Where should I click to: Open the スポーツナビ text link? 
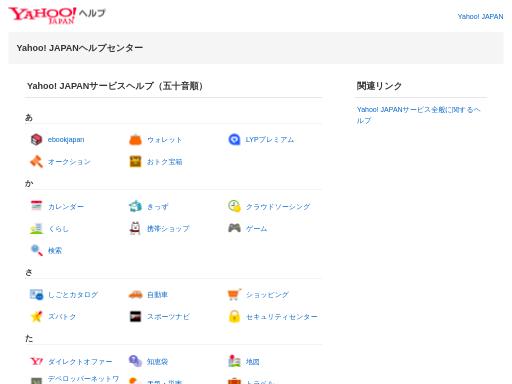[168, 317]
